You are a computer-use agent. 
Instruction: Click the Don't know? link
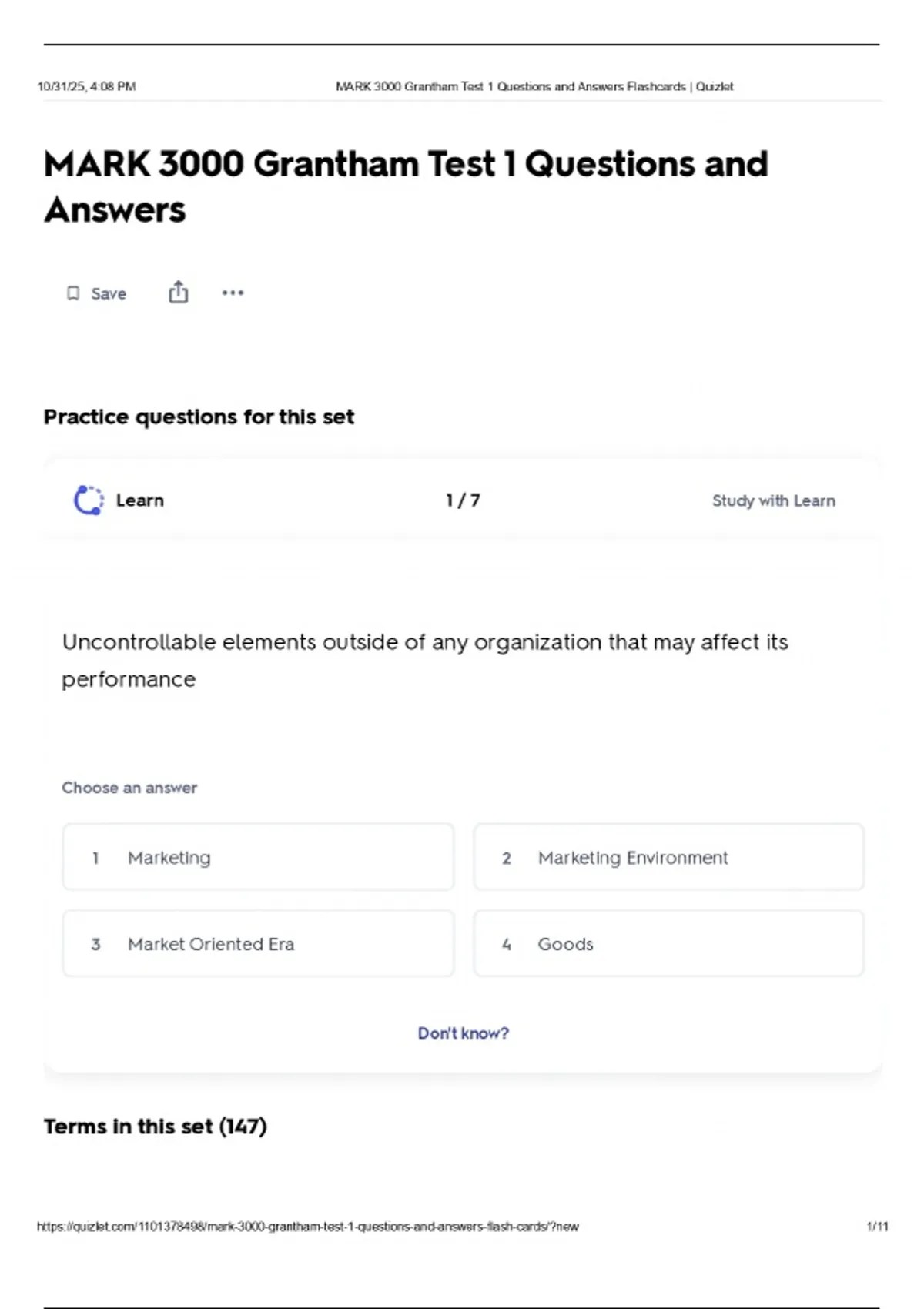pyautogui.click(x=463, y=1033)
